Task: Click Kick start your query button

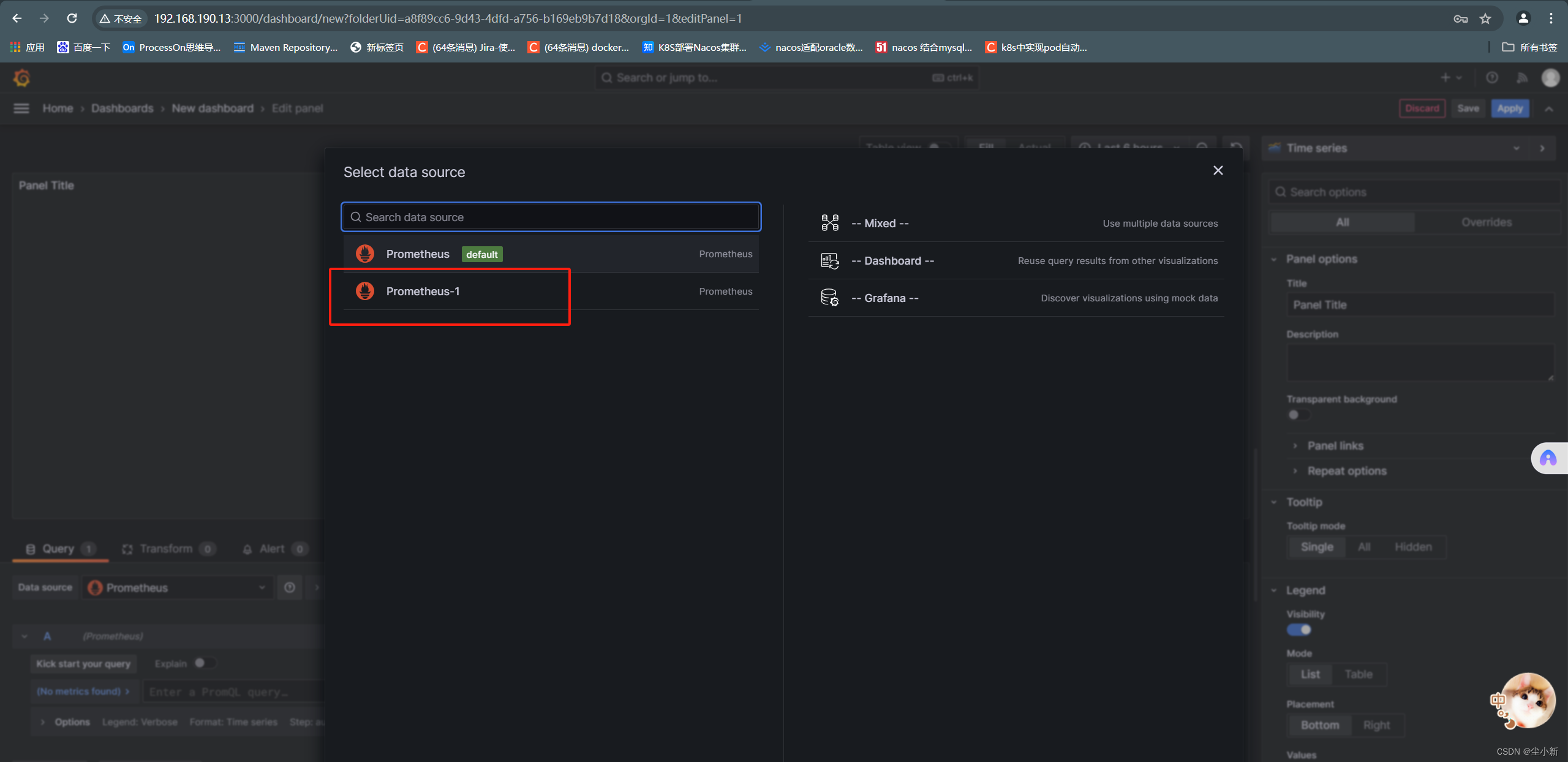Action: (x=83, y=664)
